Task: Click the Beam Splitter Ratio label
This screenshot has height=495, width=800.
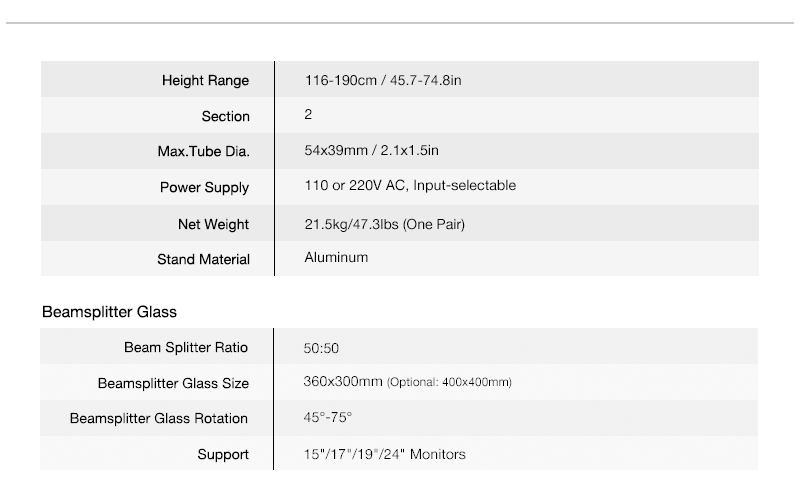Action: tap(186, 348)
